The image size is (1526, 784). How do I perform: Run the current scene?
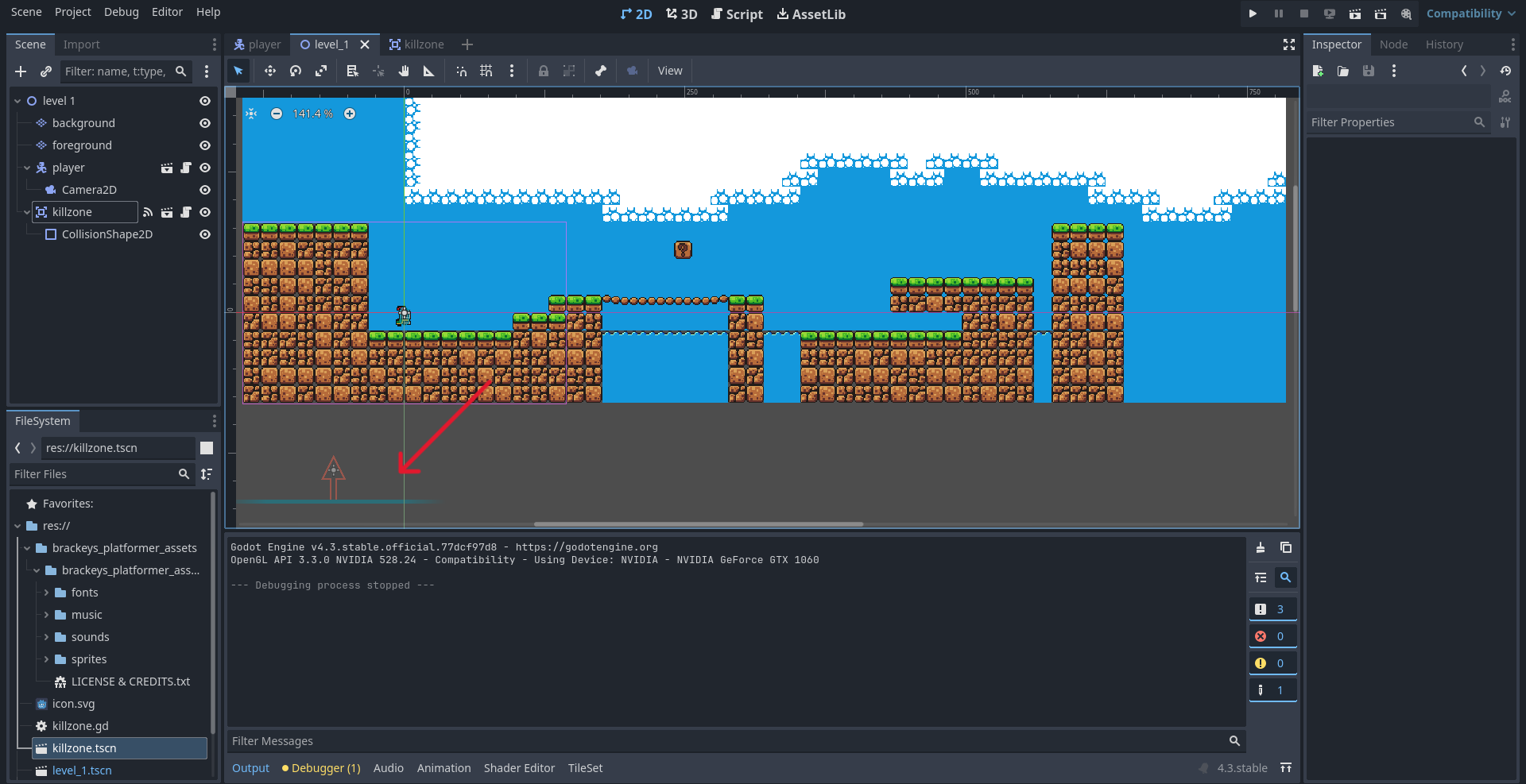1355,14
